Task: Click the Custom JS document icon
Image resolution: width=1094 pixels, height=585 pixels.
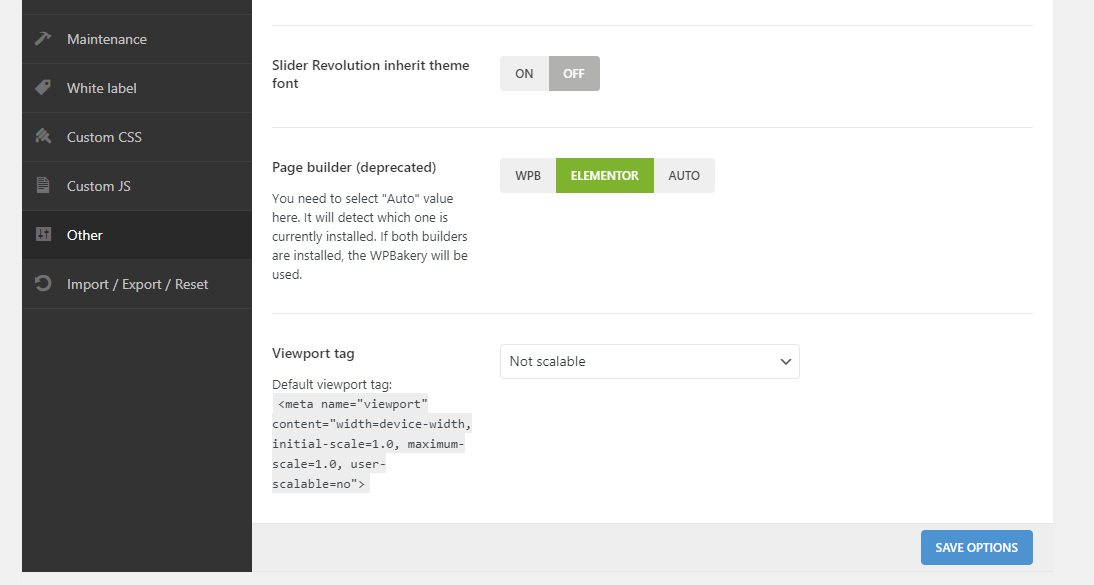Action: (x=43, y=186)
